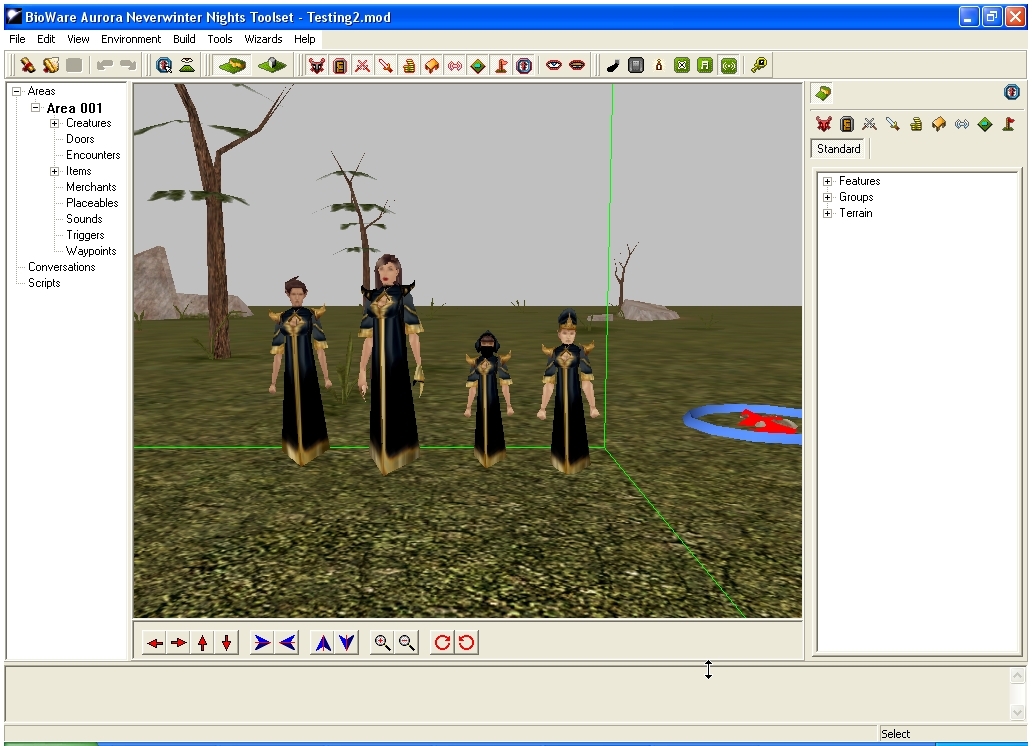Open the Wizards menu

263,39
